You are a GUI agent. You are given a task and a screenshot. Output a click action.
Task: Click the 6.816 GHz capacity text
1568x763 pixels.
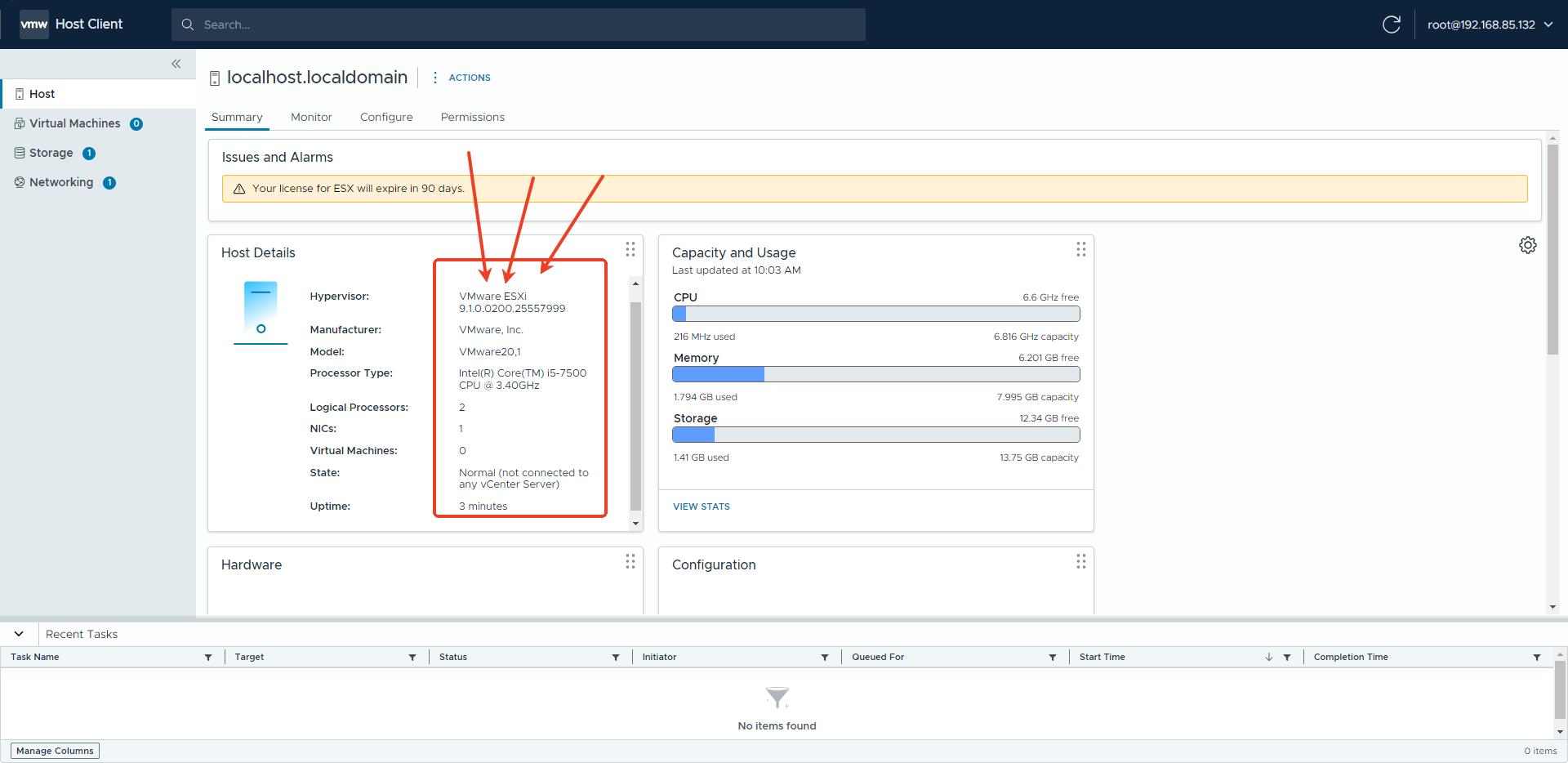pos(1036,337)
